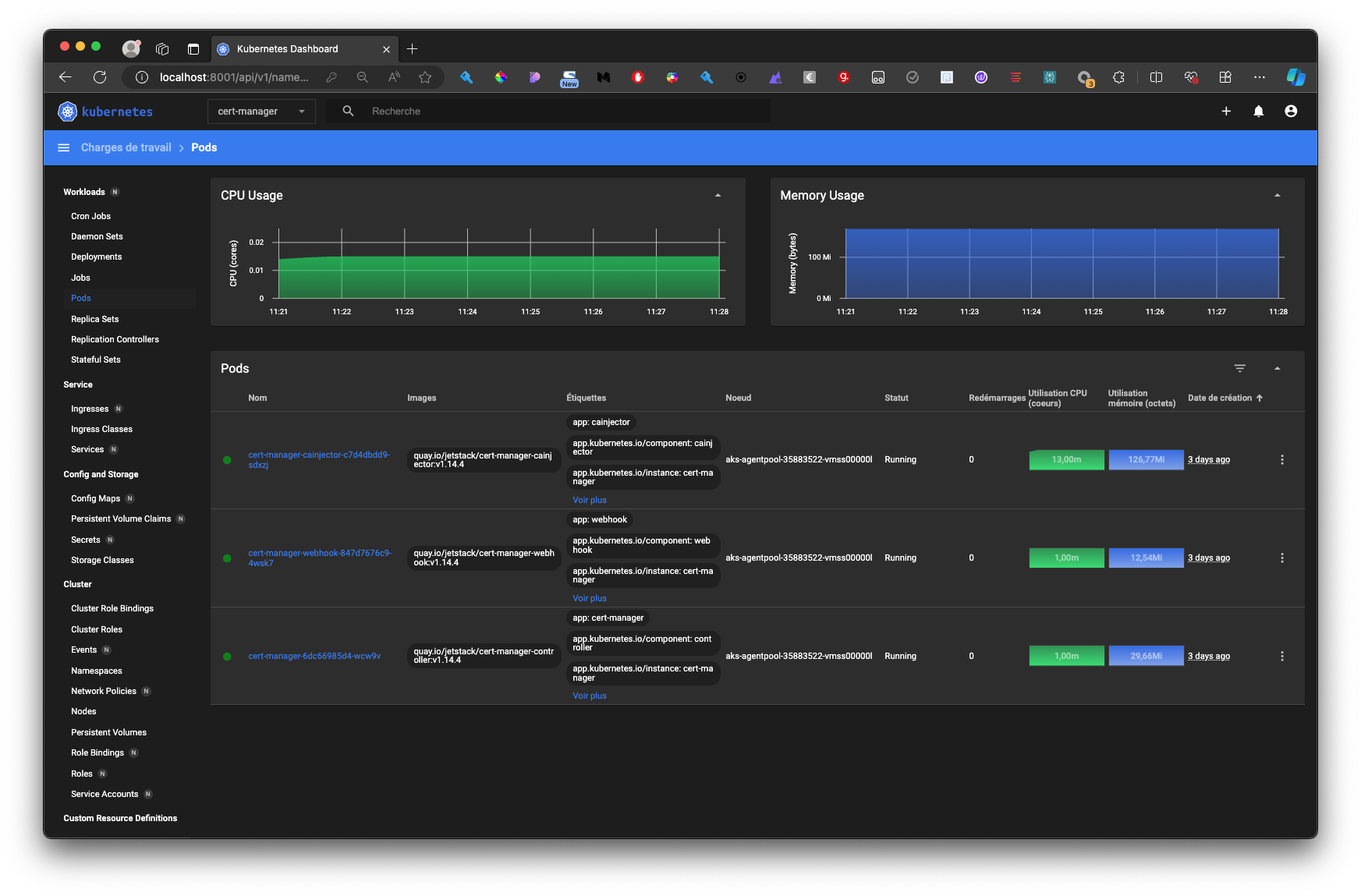Open actions menu for cert-manager-webhook pod

tap(1281, 558)
